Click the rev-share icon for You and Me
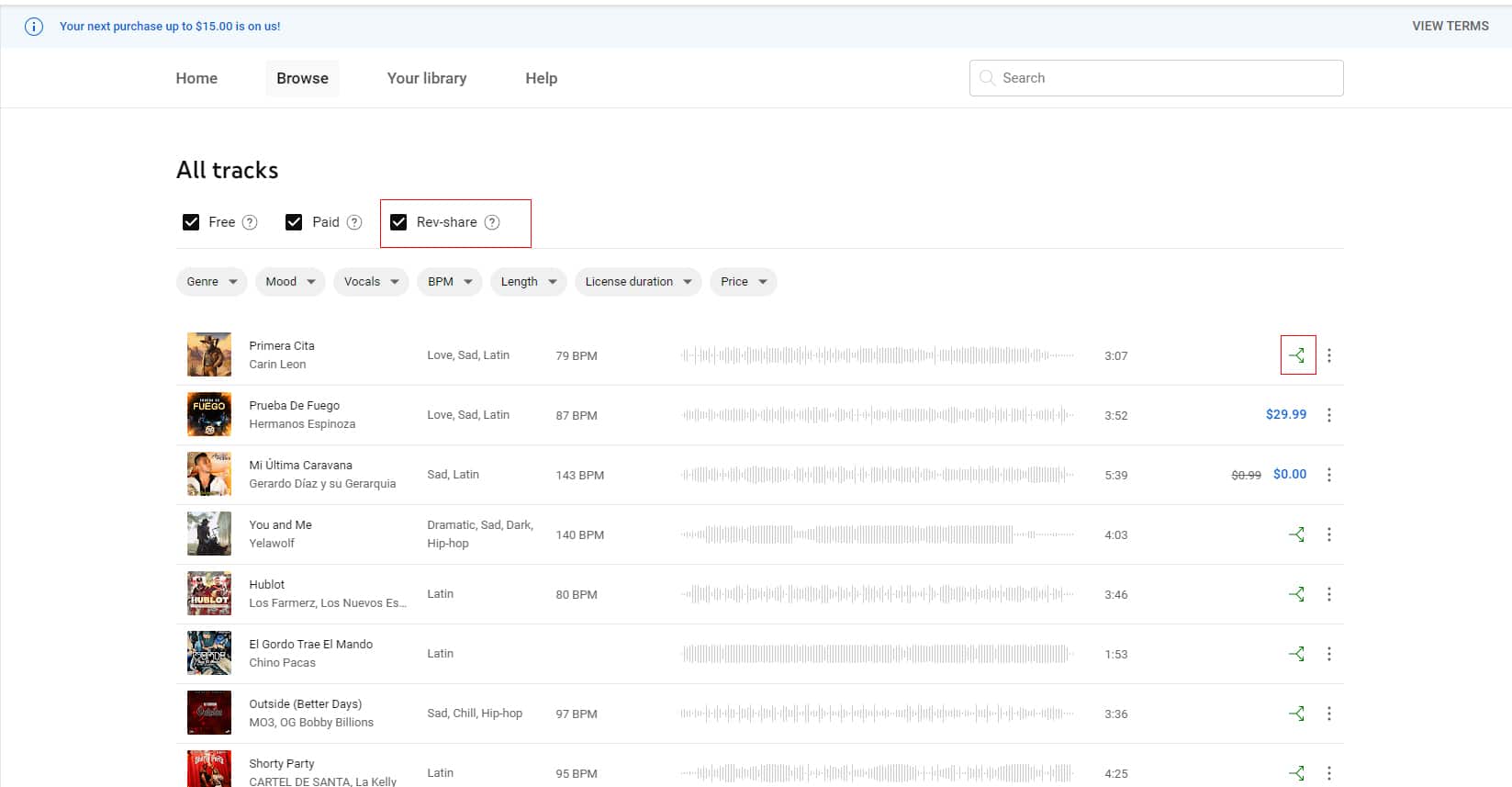Screen dimensions: 1512x787 (x=1296, y=534)
